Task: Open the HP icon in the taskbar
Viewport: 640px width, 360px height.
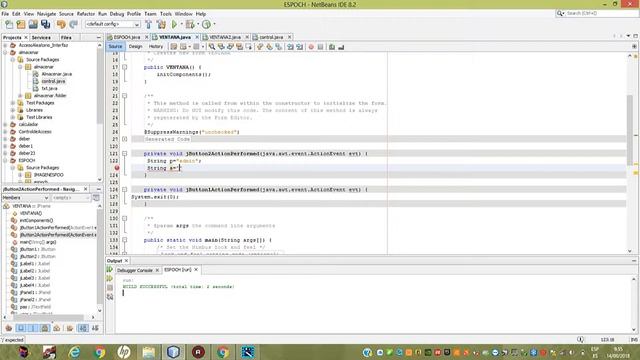Action: 124,352
